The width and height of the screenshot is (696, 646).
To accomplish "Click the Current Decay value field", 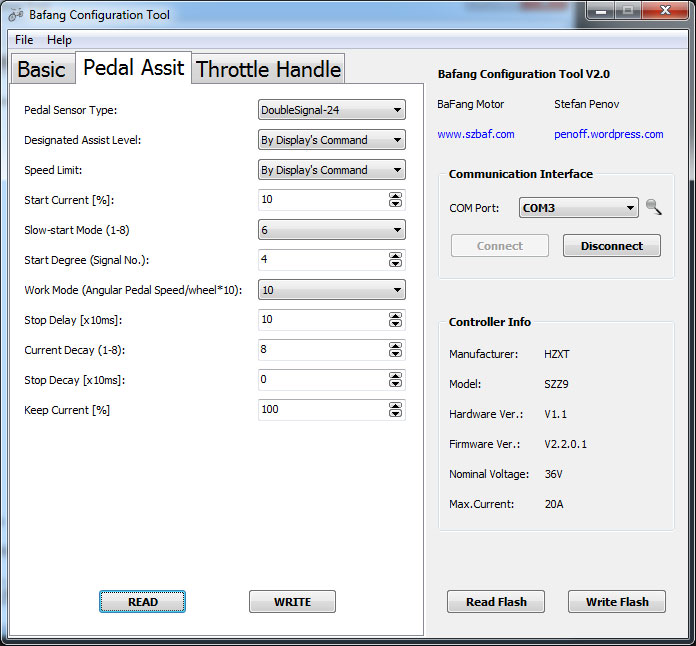I will [322, 350].
